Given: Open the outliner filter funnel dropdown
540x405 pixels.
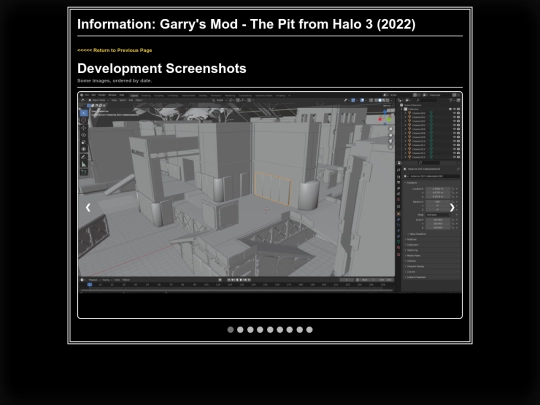Looking at the screenshot, I should (451, 100).
